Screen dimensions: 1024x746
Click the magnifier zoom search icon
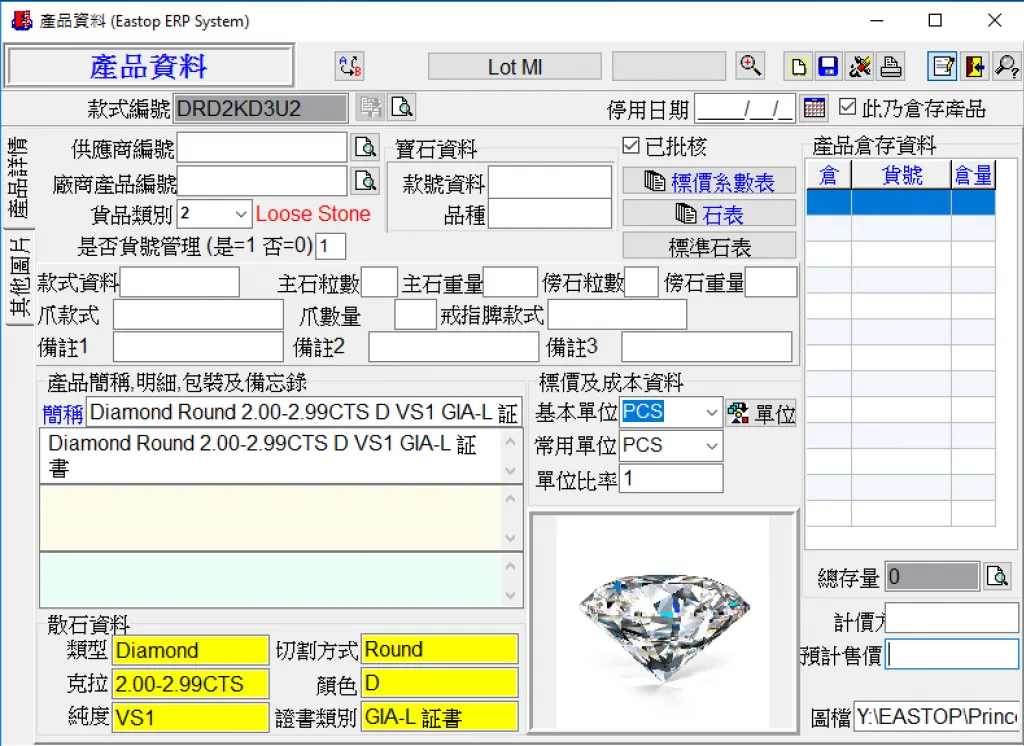pos(750,66)
